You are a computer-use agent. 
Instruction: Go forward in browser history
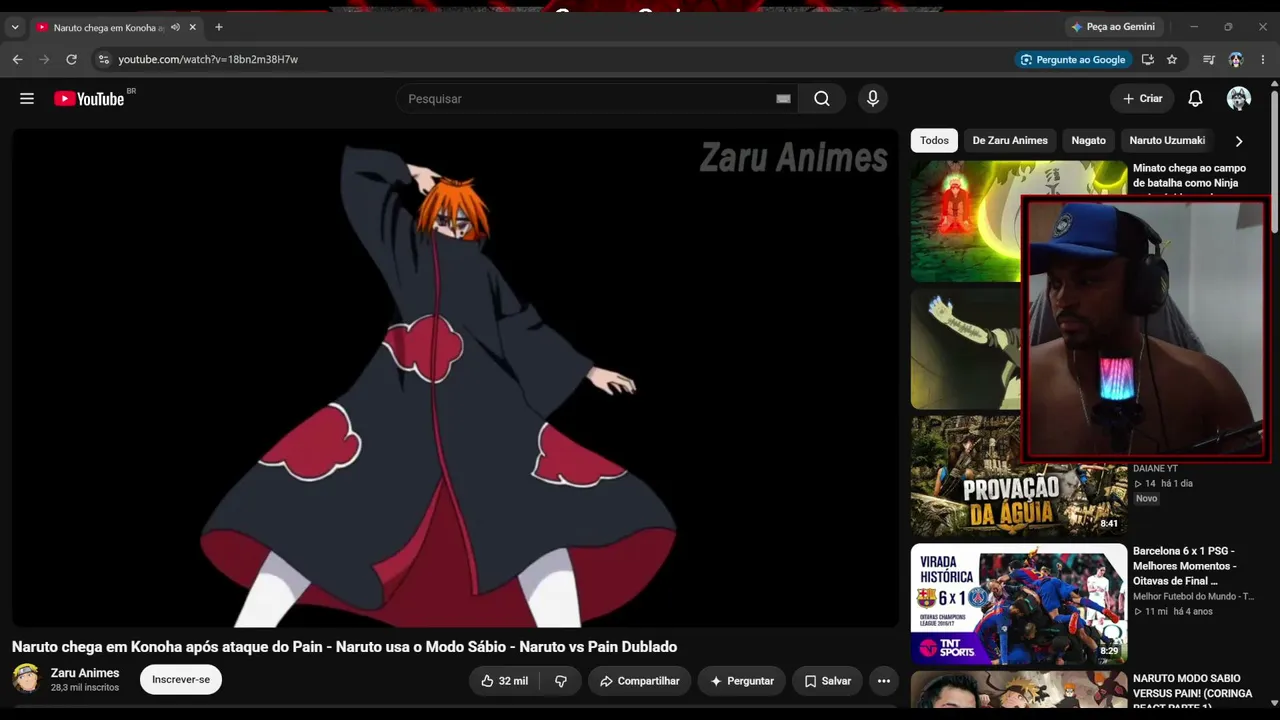[x=44, y=60]
